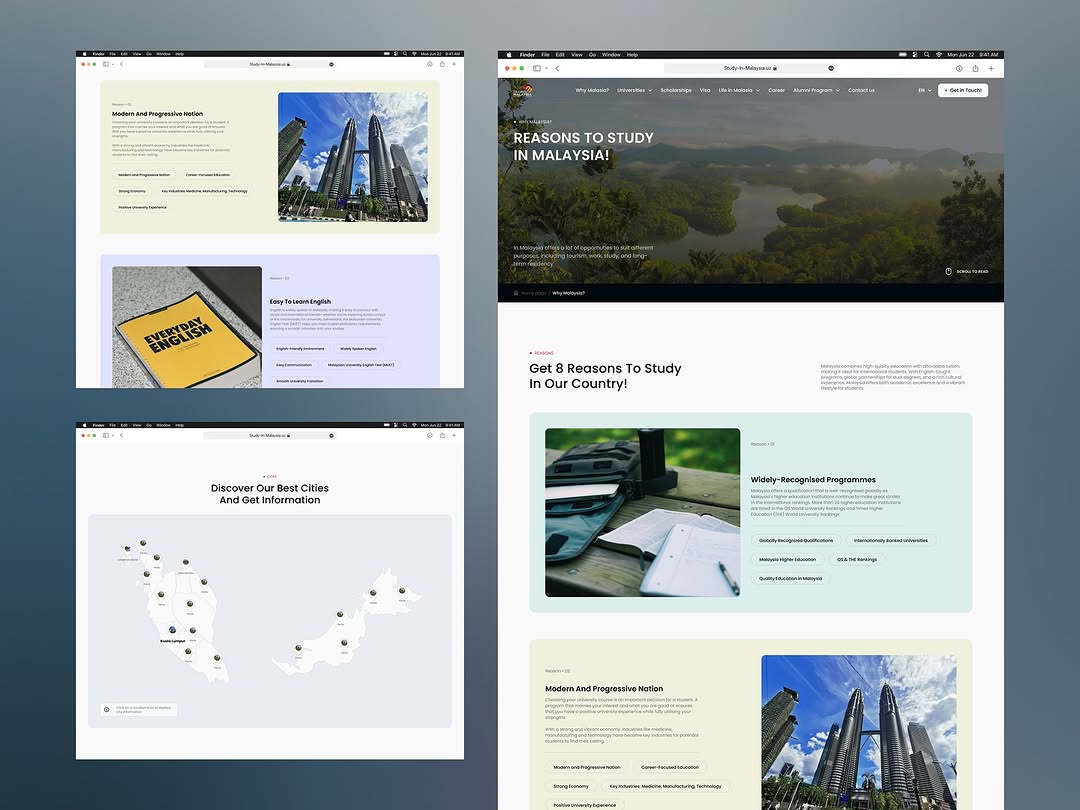This screenshot has width=1080, height=810.
Task: Open File menu in right window
Action: (545, 54)
